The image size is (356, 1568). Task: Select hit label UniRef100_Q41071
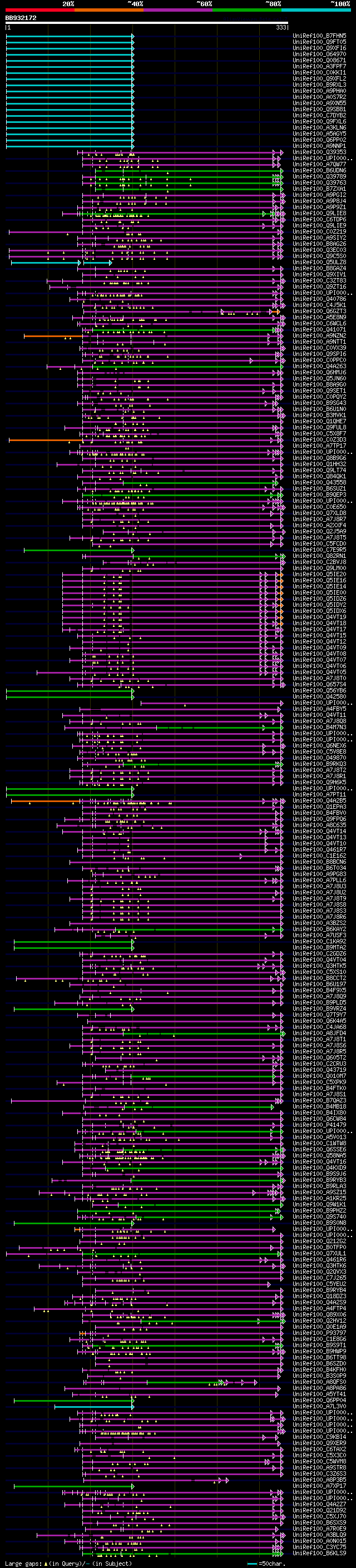(x=319, y=329)
